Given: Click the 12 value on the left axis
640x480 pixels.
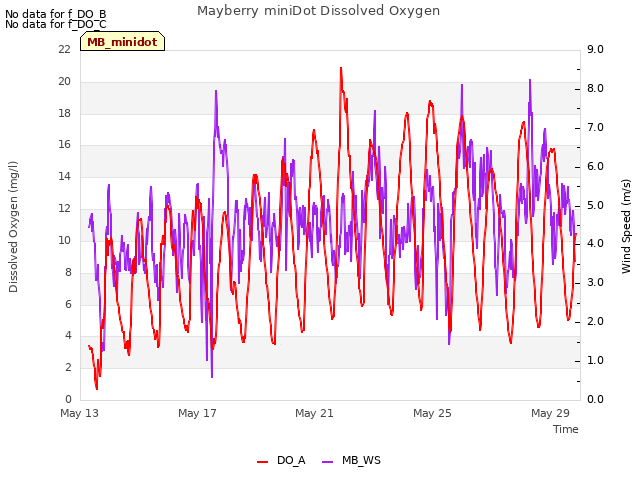Looking at the screenshot, I should click(x=64, y=208).
